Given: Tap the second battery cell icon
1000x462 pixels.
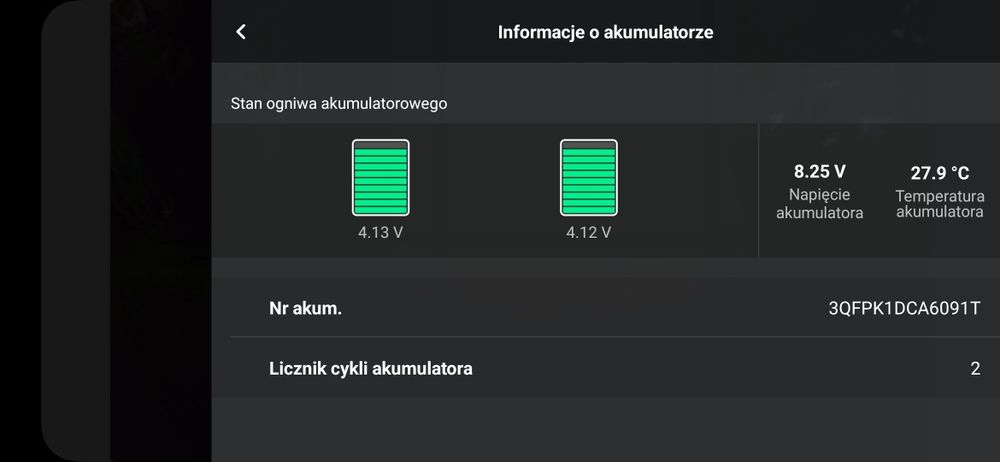Looking at the screenshot, I should [x=588, y=177].
